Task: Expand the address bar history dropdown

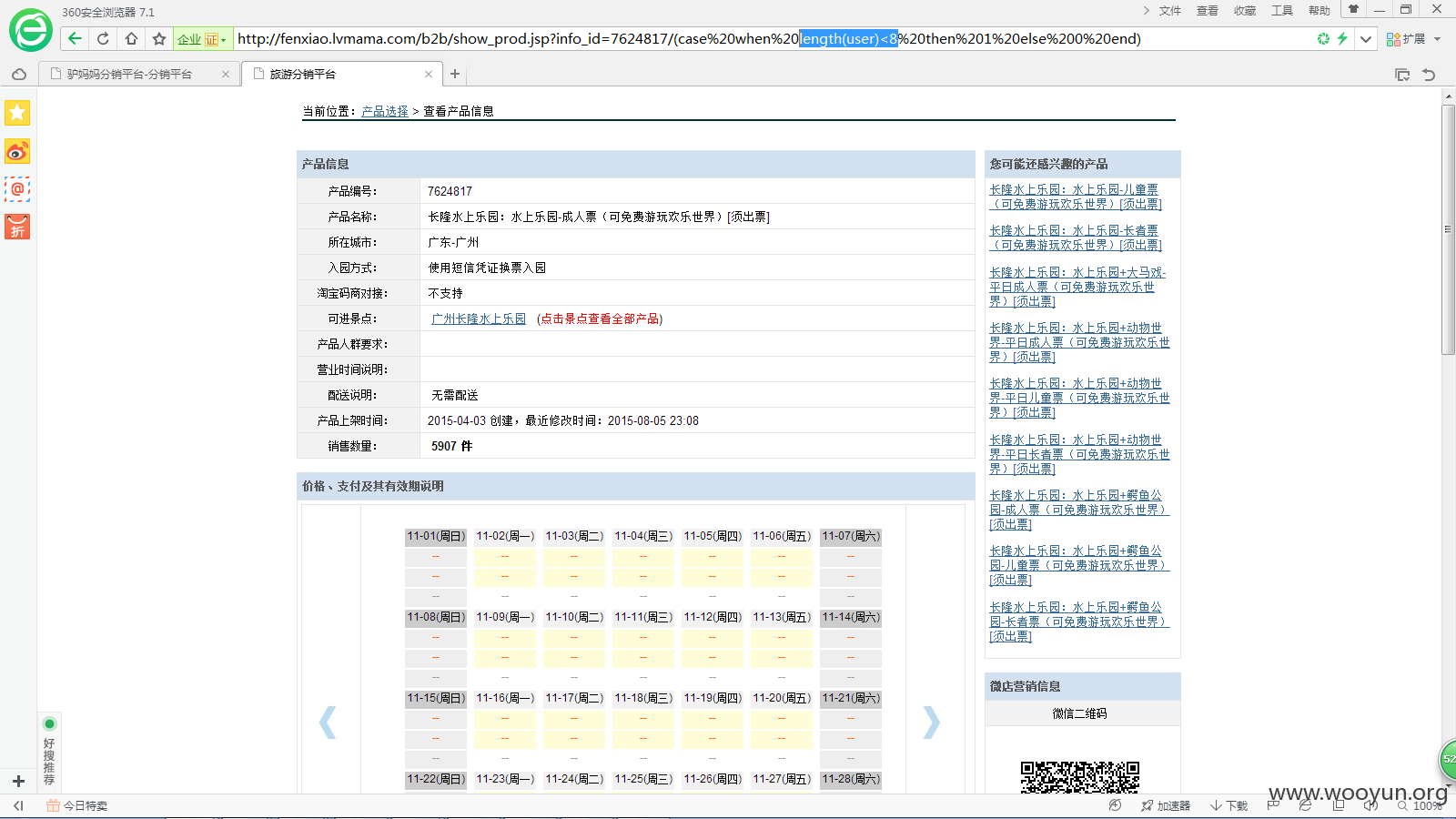Action: click(1366, 38)
